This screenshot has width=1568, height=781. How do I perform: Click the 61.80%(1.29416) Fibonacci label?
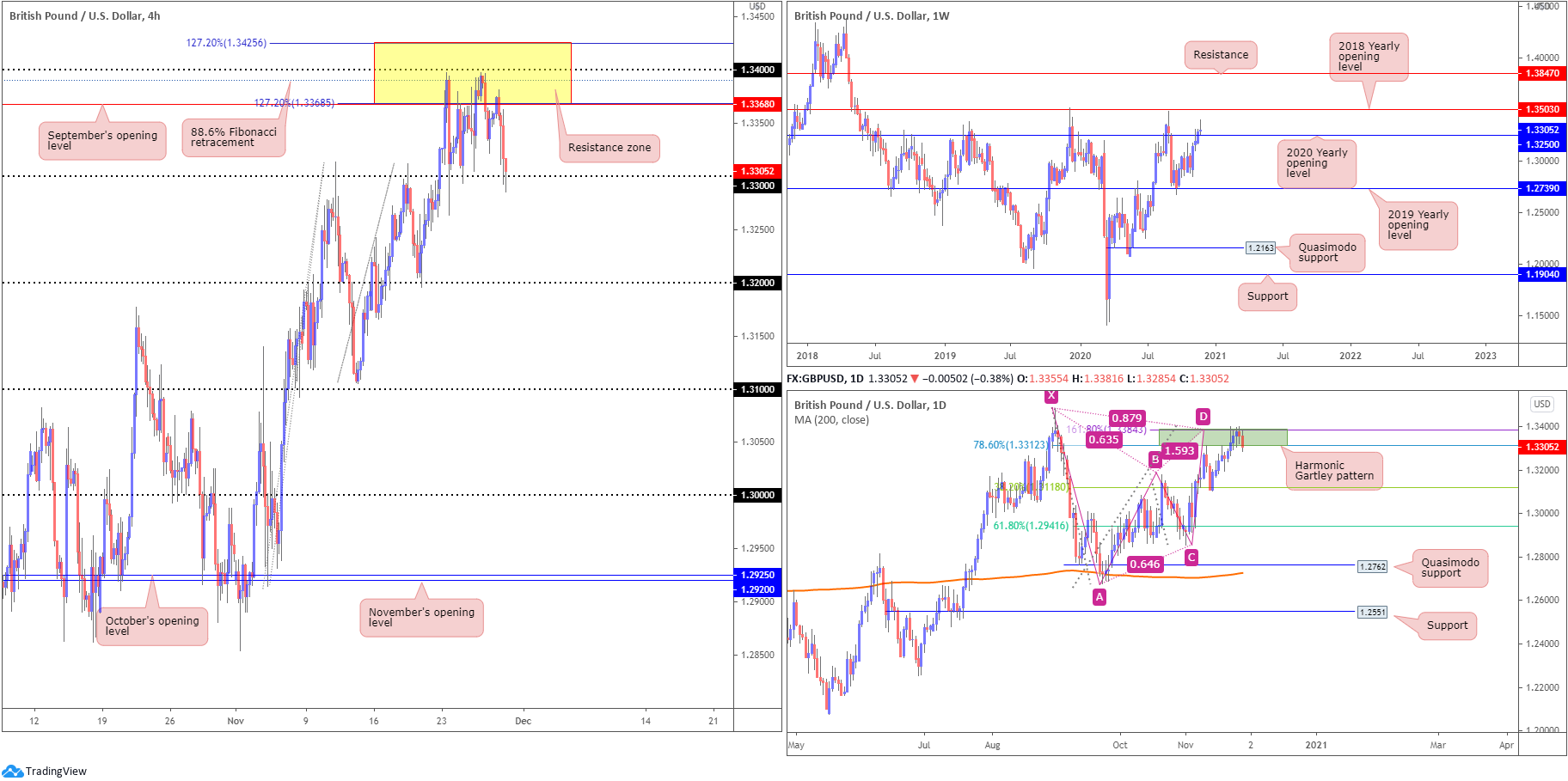1032,526
